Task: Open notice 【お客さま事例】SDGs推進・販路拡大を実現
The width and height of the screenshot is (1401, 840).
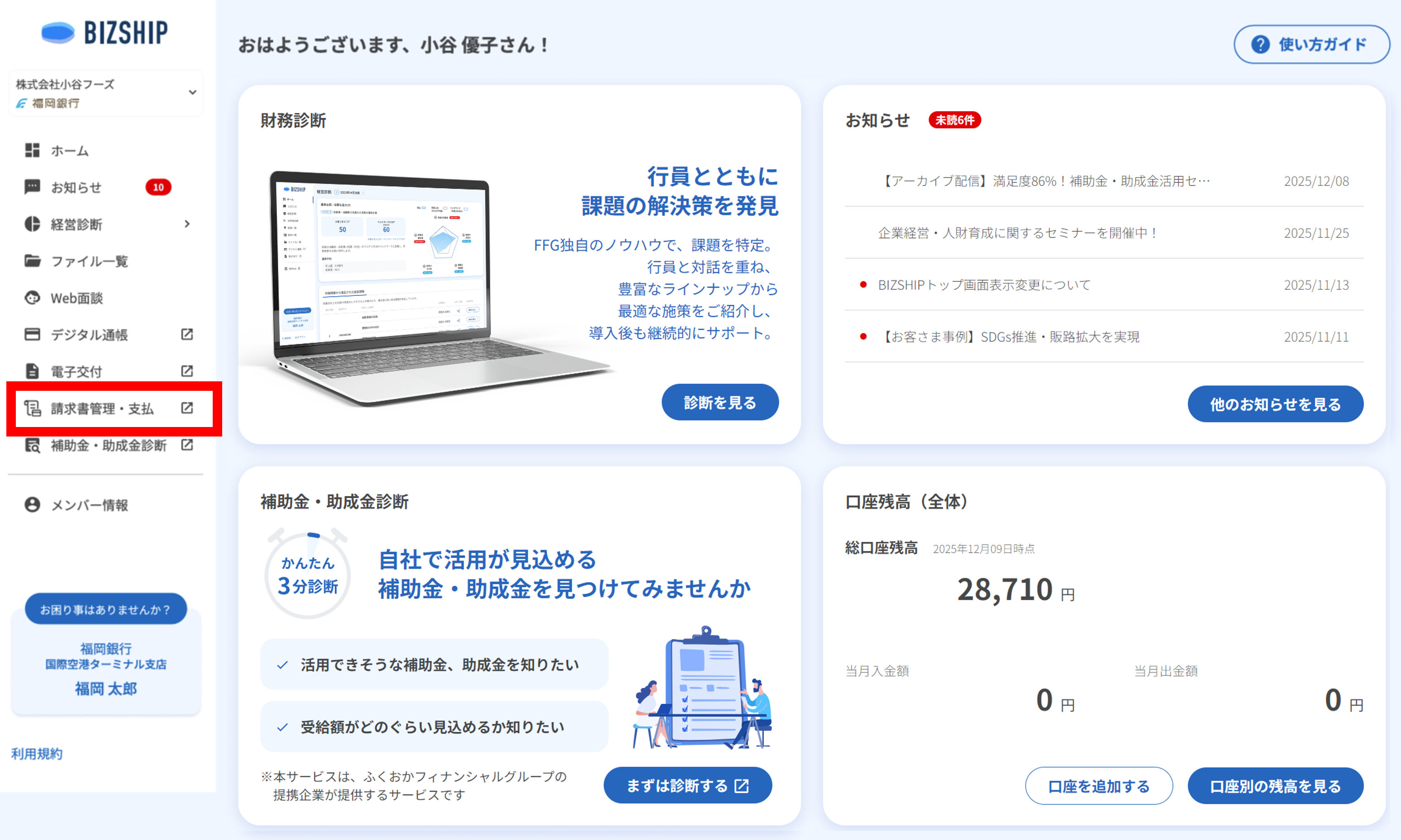Action: [1010, 337]
